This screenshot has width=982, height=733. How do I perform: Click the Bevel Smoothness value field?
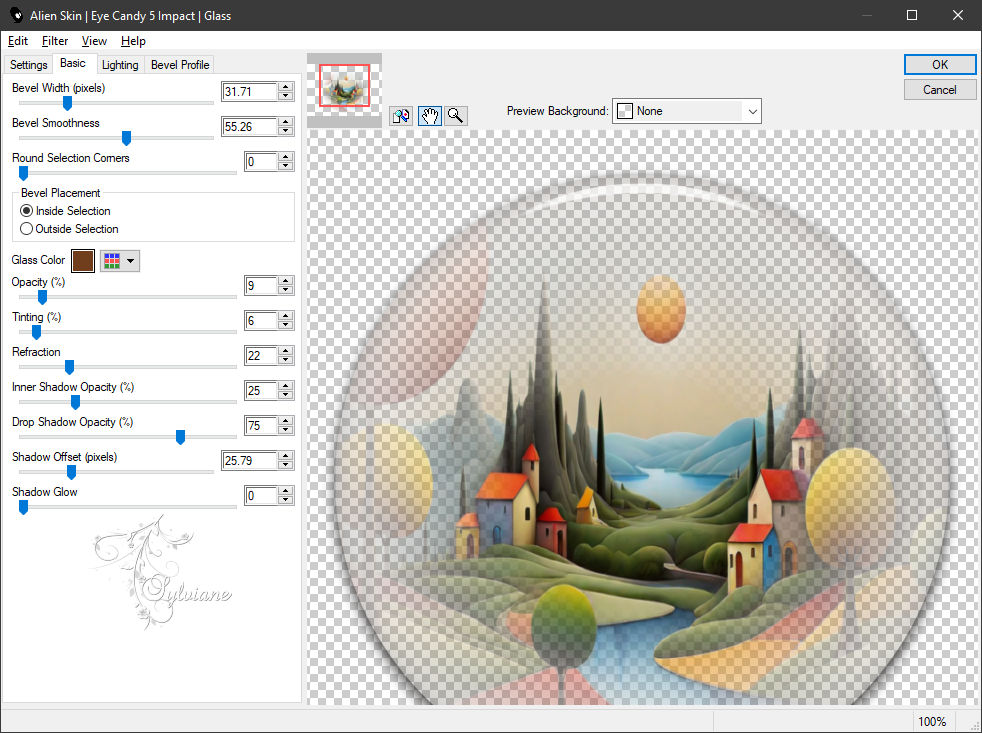point(249,127)
